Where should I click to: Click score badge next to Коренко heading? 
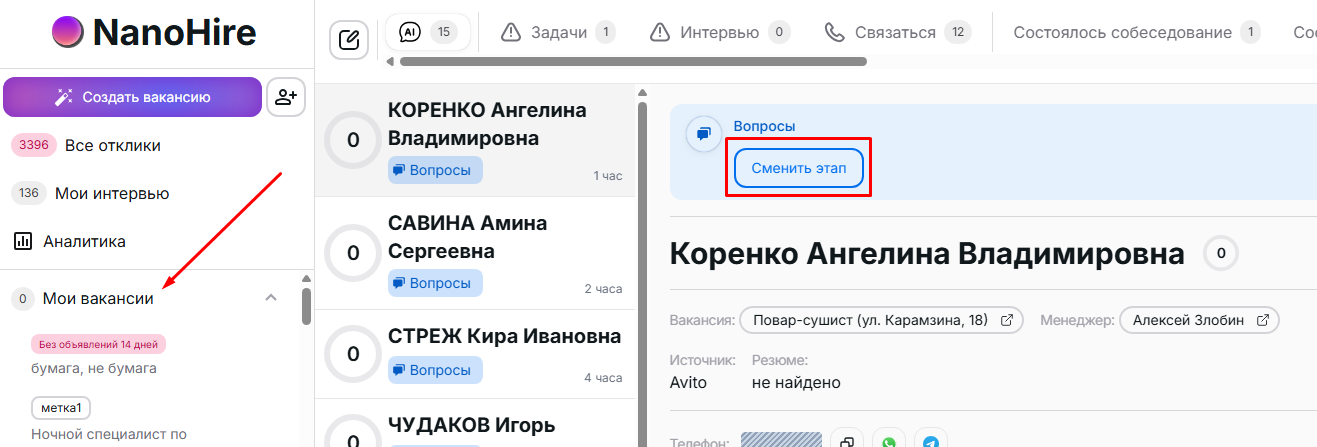click(1221, 254)
